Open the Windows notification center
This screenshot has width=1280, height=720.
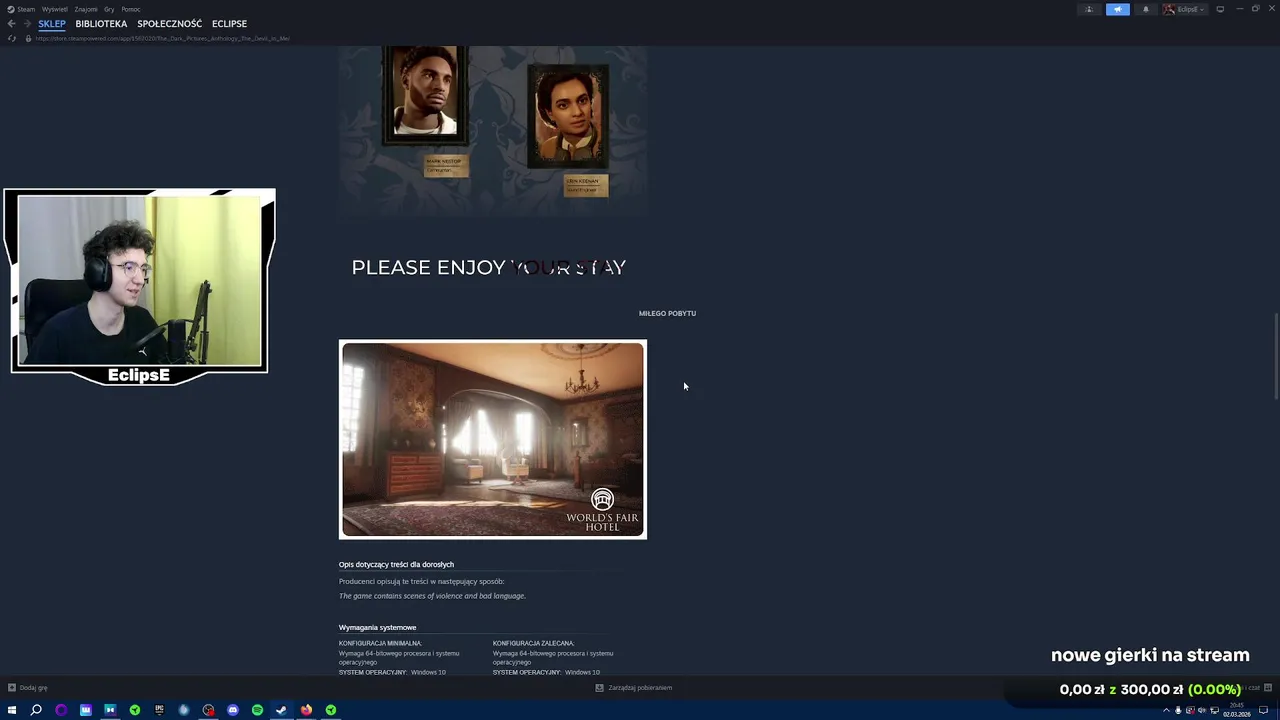1264,710
